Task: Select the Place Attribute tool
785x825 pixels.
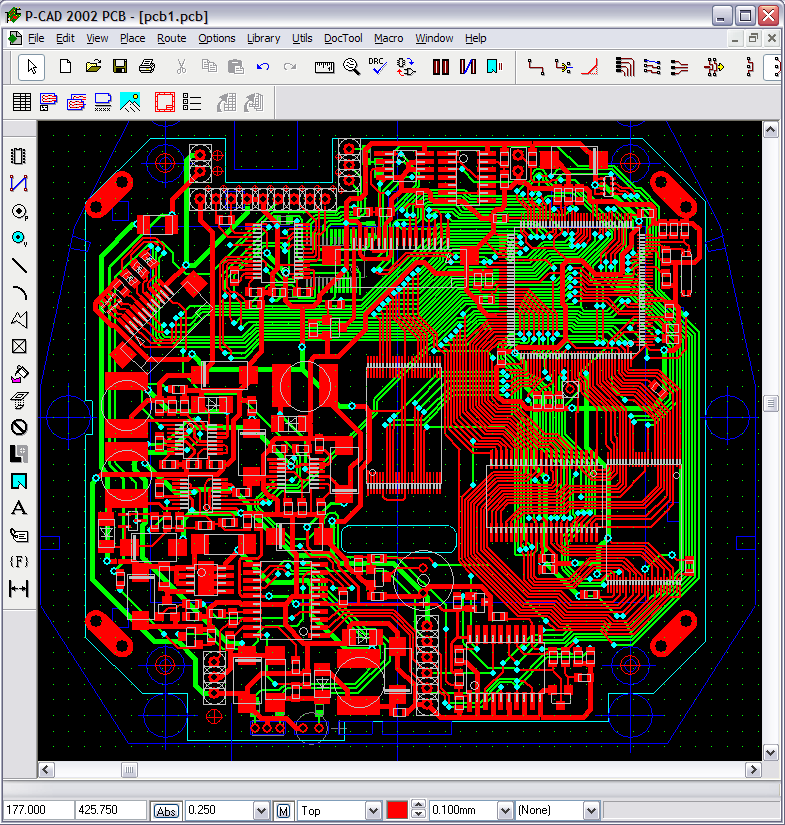Action: tap(19, 535)
